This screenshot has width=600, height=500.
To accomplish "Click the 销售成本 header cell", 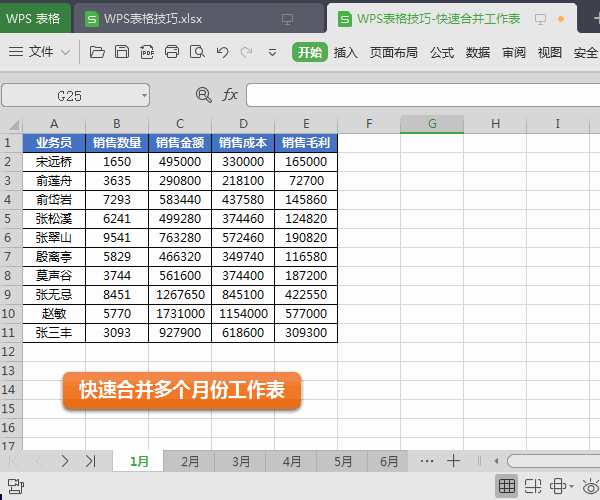I will [x=243, y=143].
